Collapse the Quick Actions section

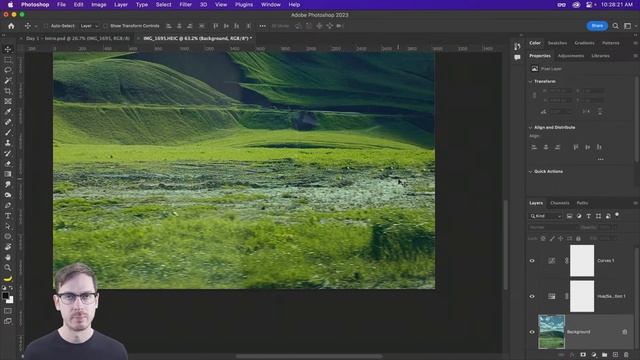coord(531,171)
